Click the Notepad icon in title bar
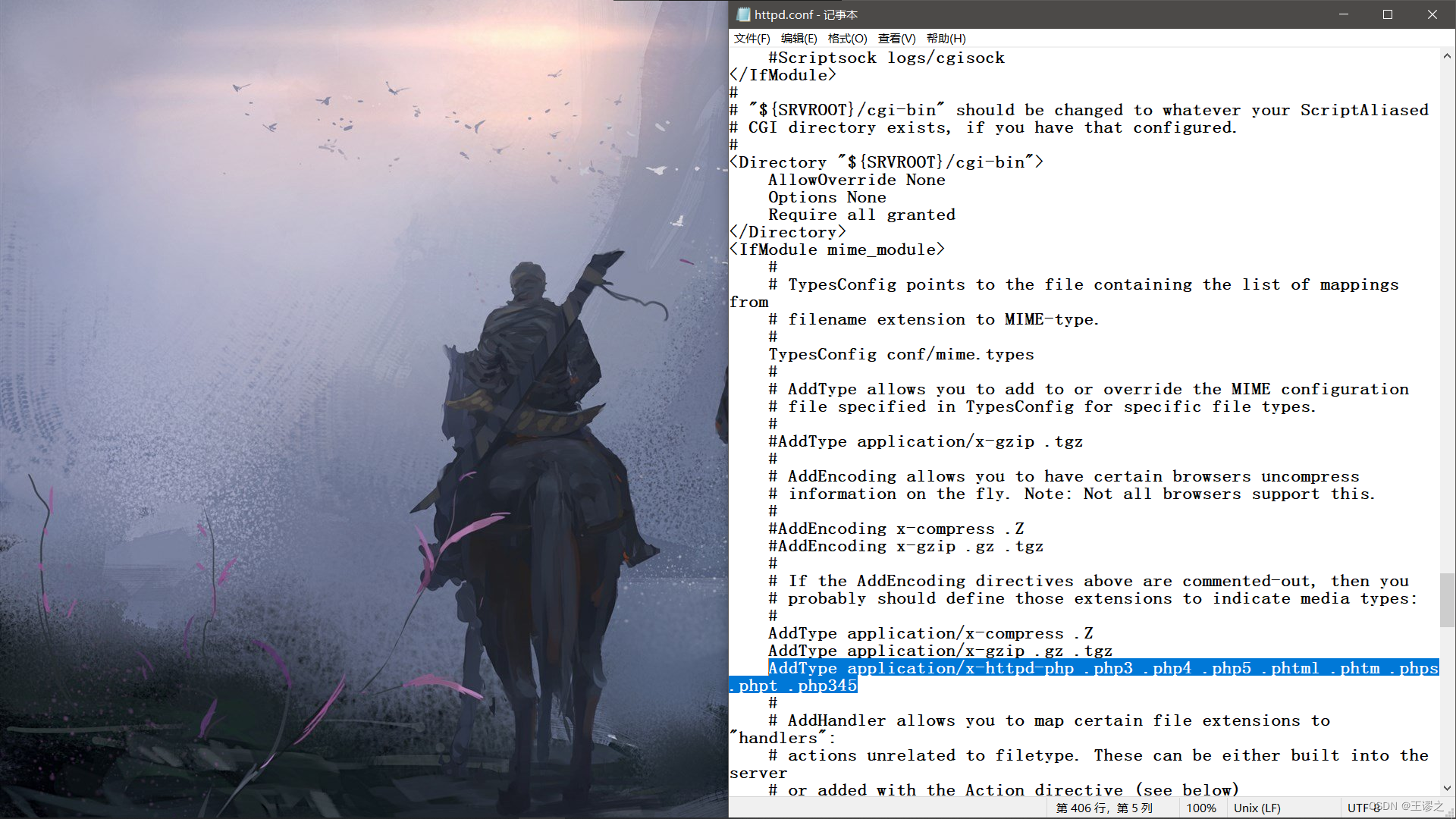Image resolution: width=1456 pixels, height=819 pixels. [743, 14]
